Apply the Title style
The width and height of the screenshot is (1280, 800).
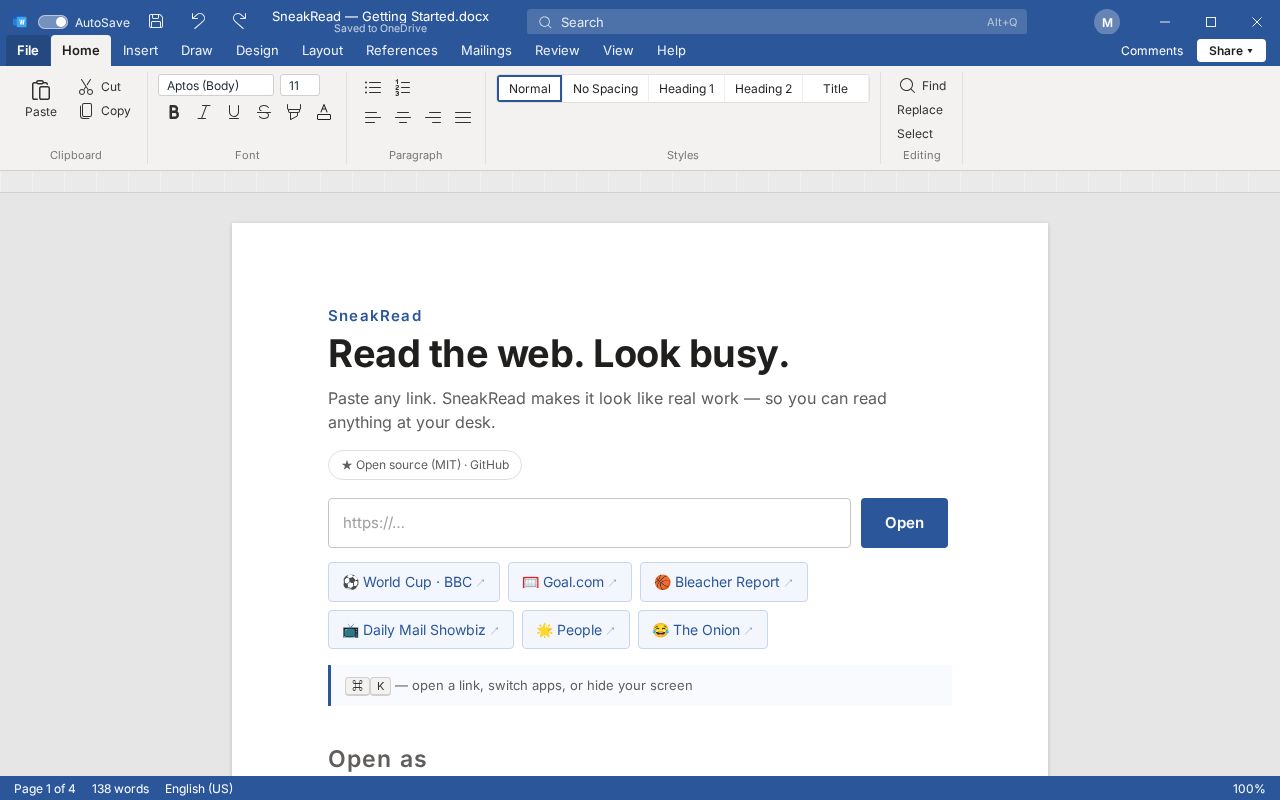click(836, 89)
